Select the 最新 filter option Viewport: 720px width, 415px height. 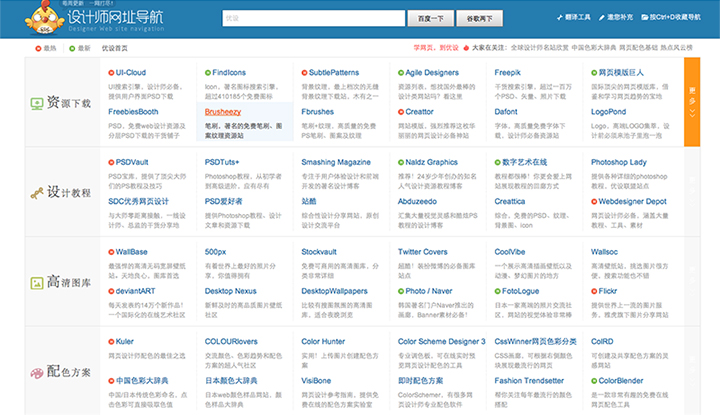click(80, 47)
